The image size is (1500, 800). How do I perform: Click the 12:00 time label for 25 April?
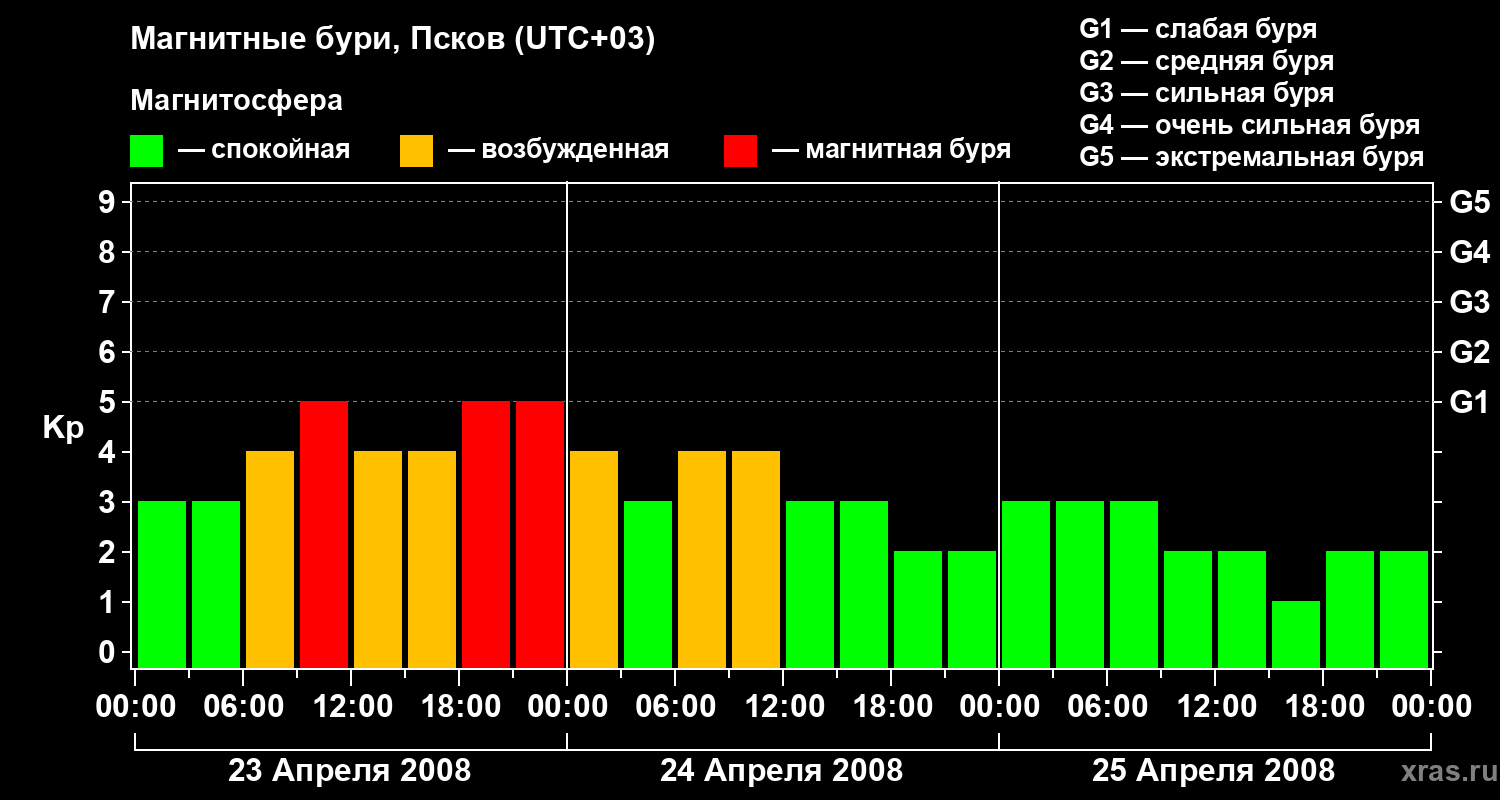[1215, 707]
